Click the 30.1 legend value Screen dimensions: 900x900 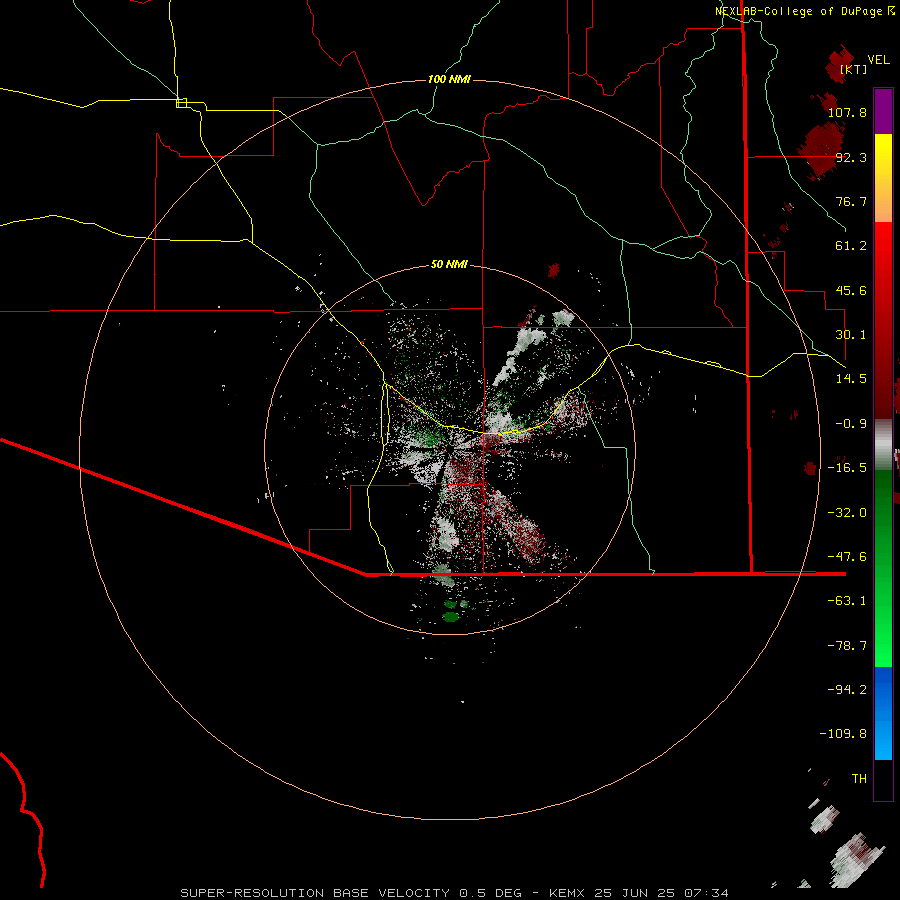(x=851, y=335)
